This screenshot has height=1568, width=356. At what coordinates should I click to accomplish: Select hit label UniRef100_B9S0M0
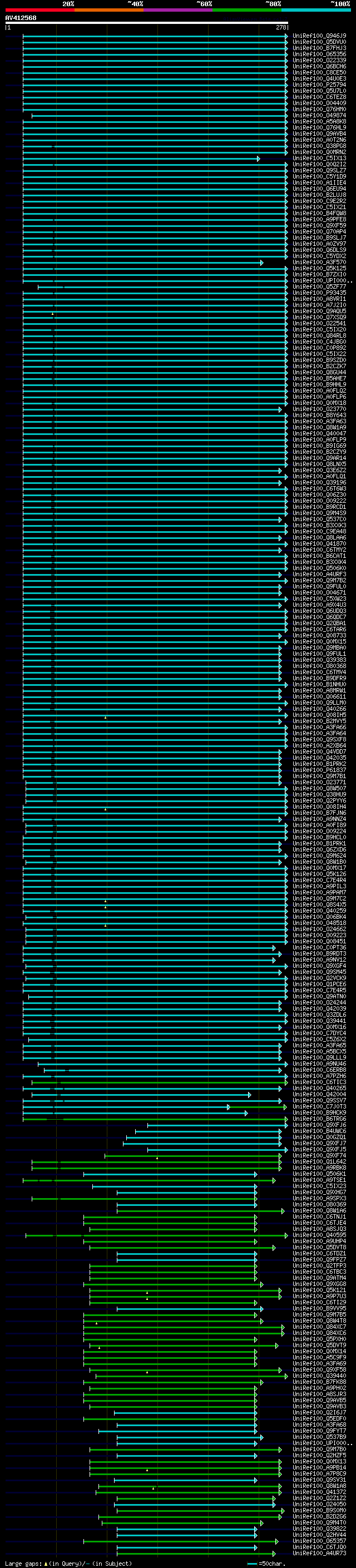pyautogui.click(x=319, y=1511)
